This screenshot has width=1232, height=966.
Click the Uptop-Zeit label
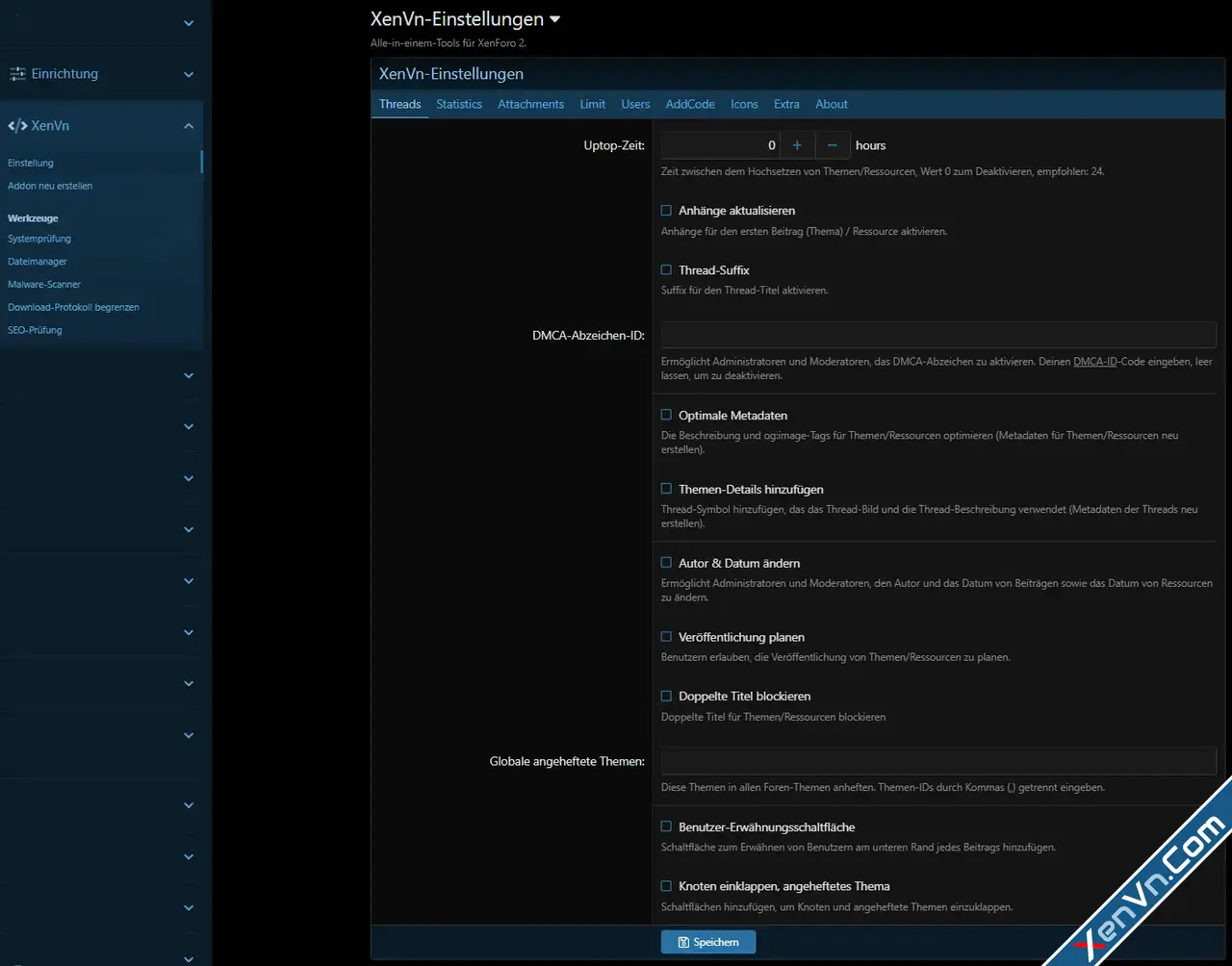coord(614,145)
